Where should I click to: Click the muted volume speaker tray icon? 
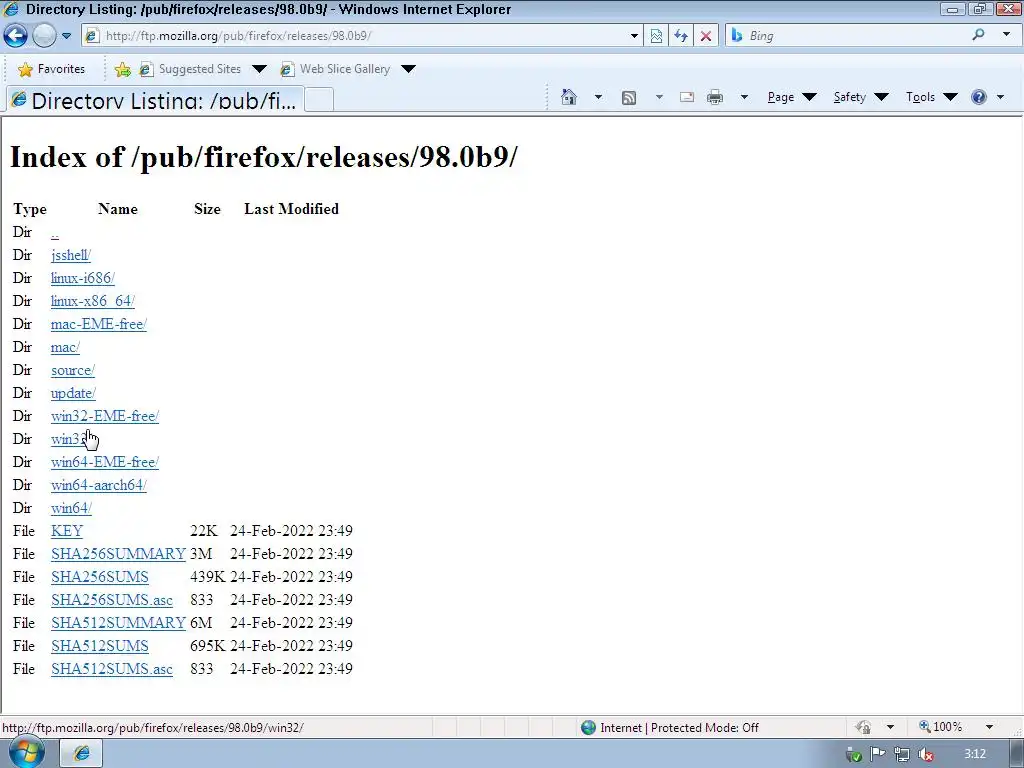pos(925,755)
